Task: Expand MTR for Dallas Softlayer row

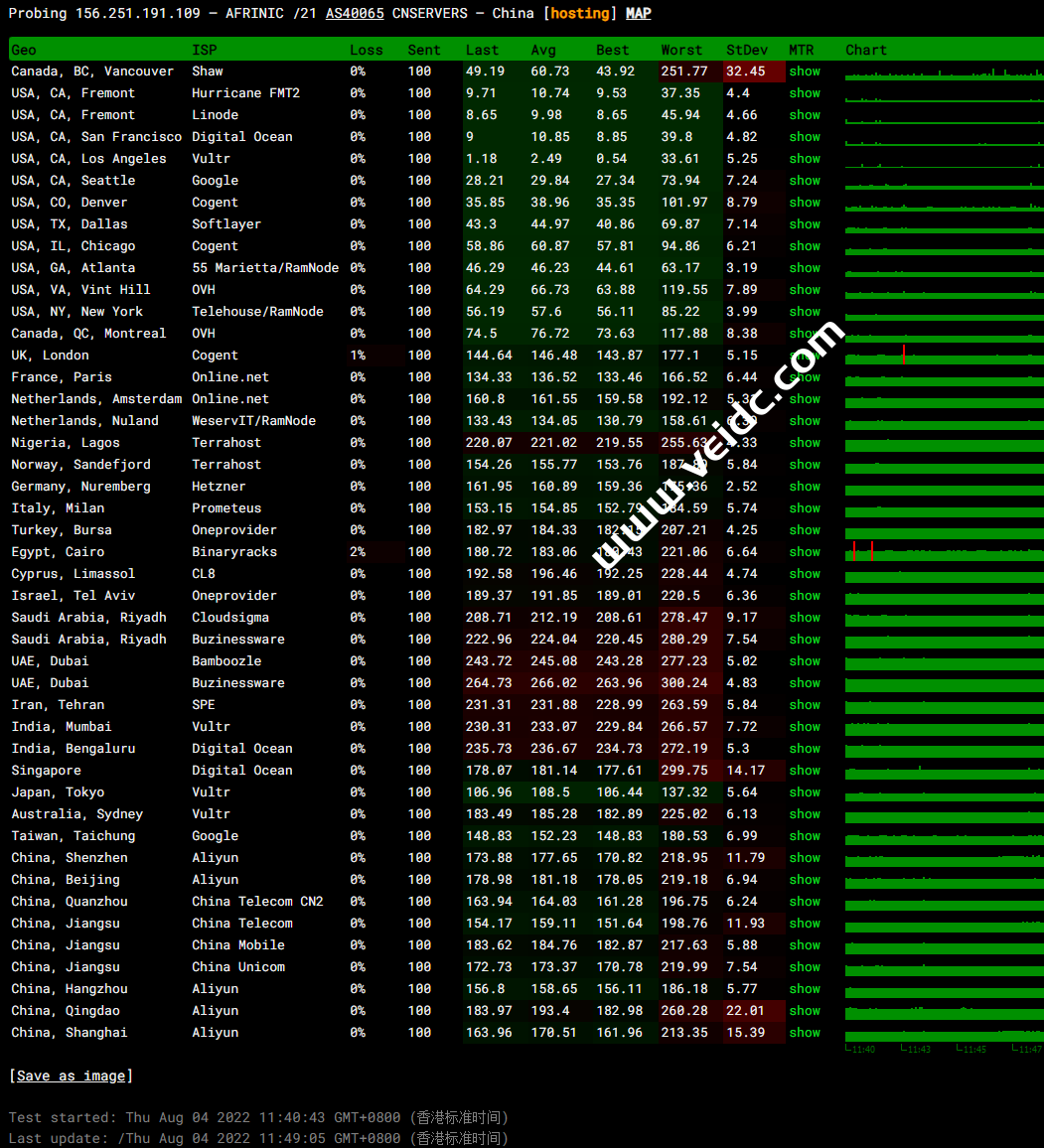Action: (805, 224)
